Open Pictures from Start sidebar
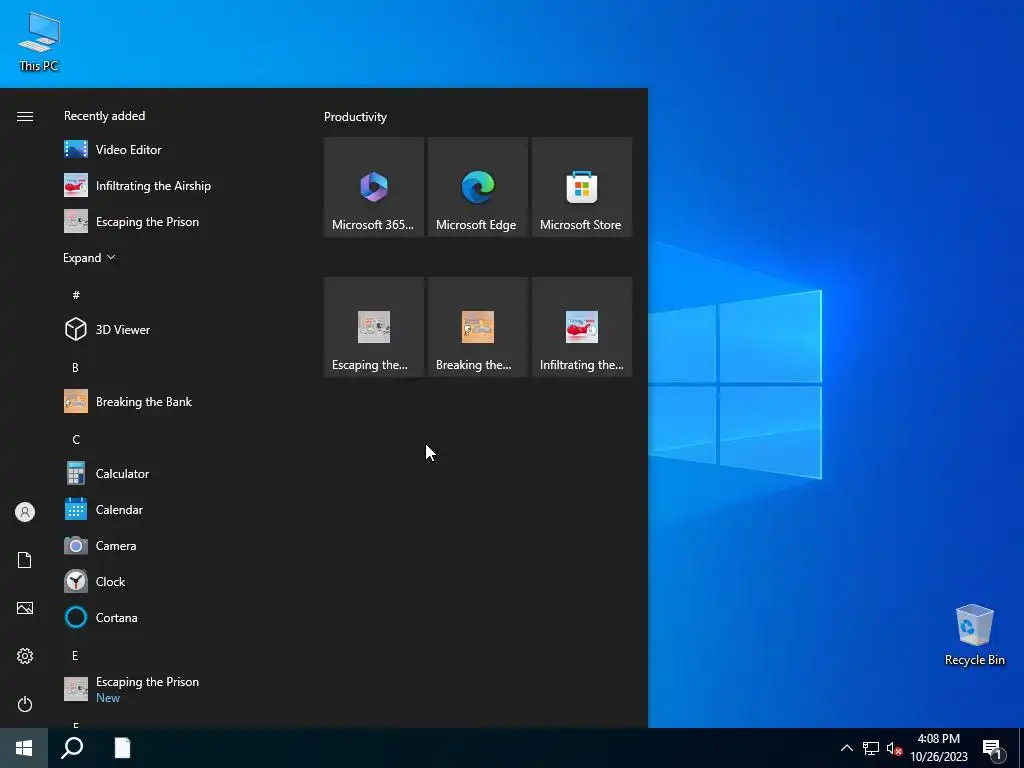1024x768 pixels. pos(25,608)
